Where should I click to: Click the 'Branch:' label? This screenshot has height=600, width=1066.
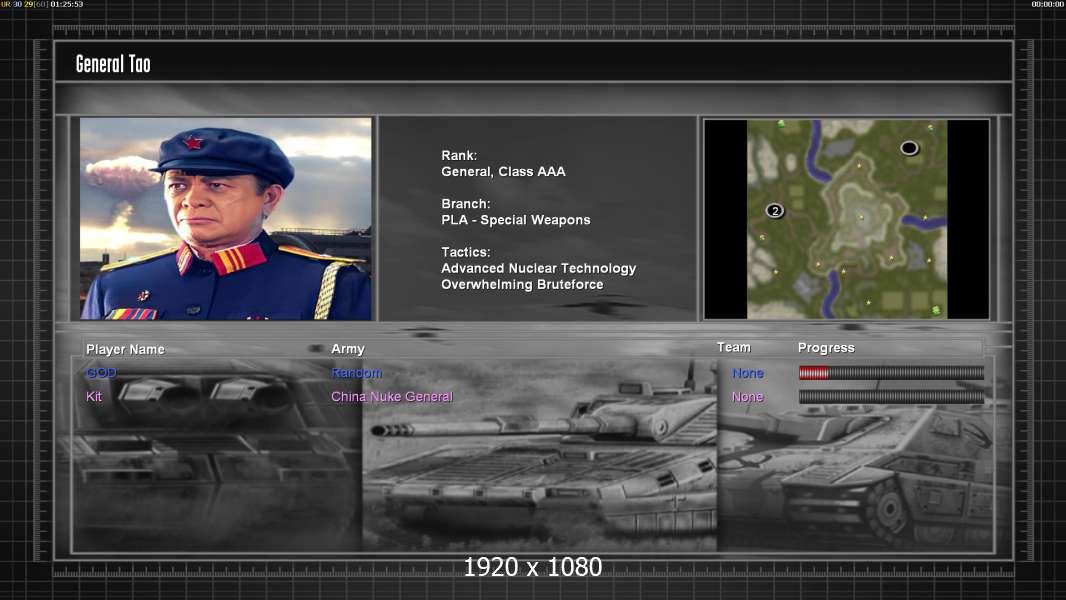[466, 204]
